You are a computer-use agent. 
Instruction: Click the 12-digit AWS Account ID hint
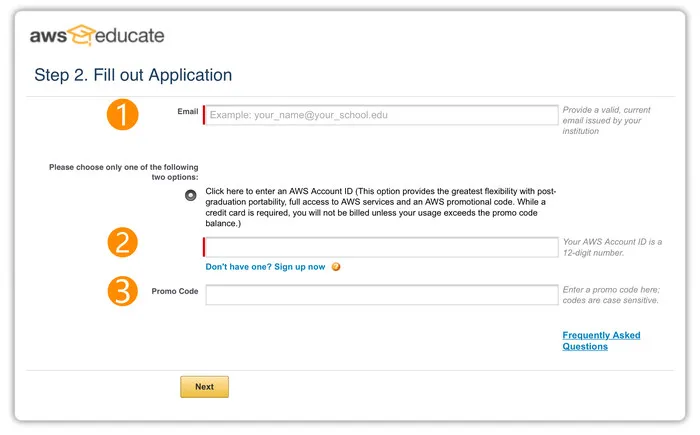click(612, 247)
